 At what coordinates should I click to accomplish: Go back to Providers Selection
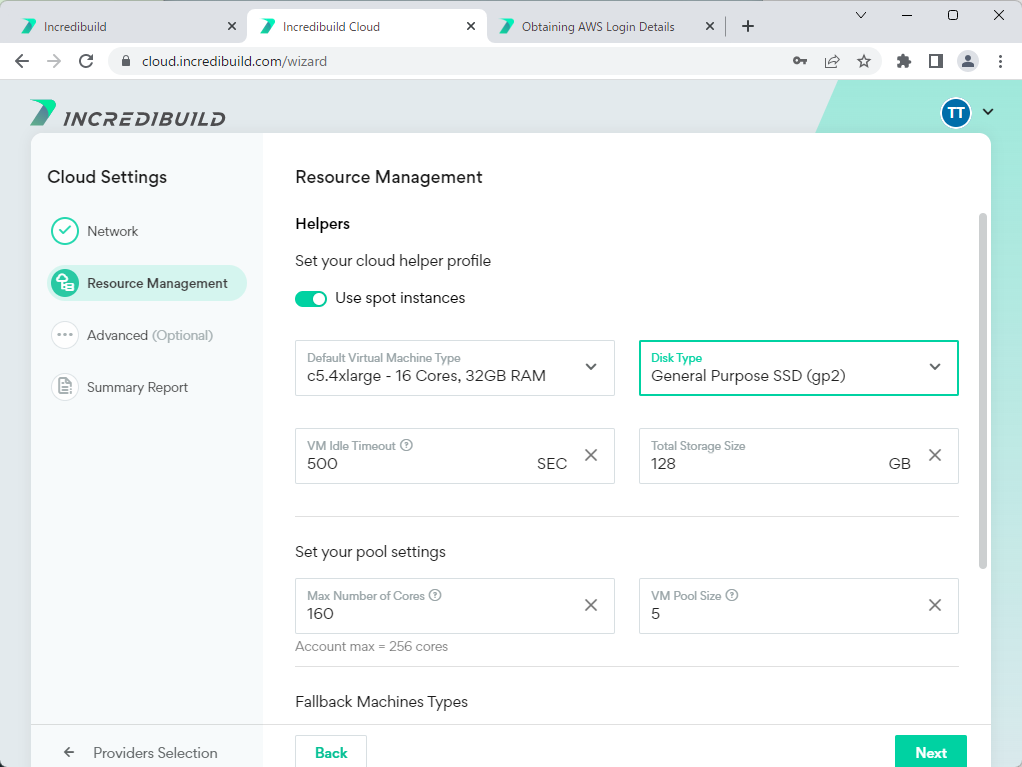tap(140, 752)
